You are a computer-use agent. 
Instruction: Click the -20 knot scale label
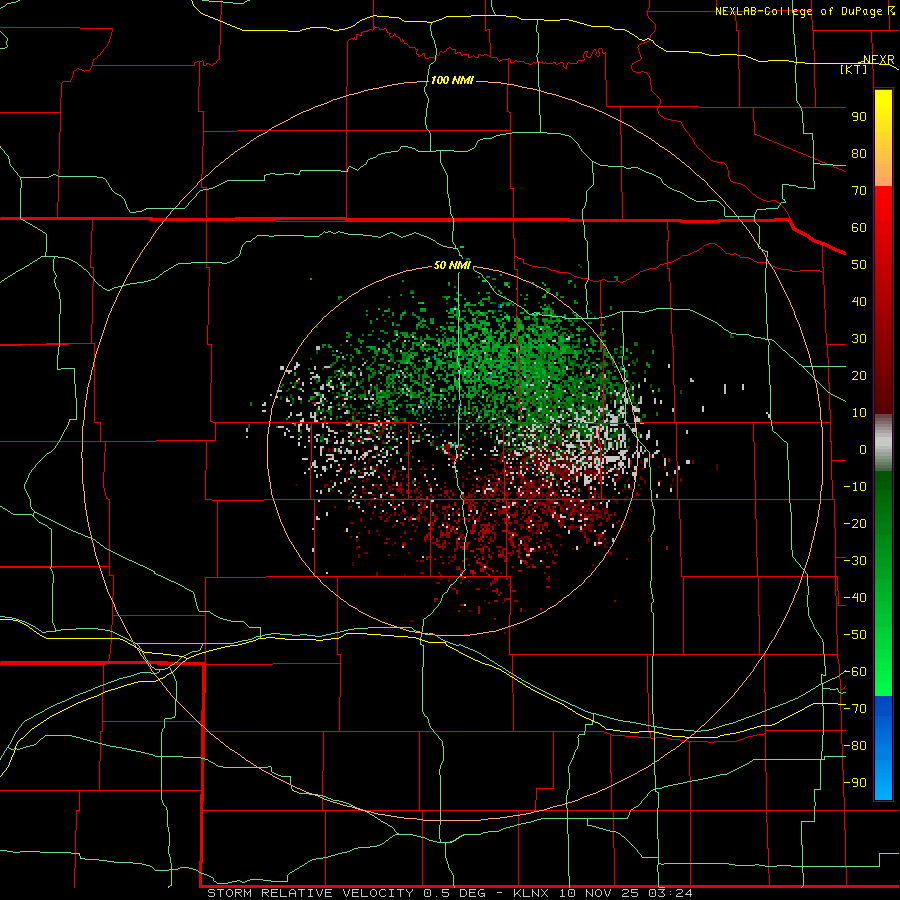[x=855, y=524]
